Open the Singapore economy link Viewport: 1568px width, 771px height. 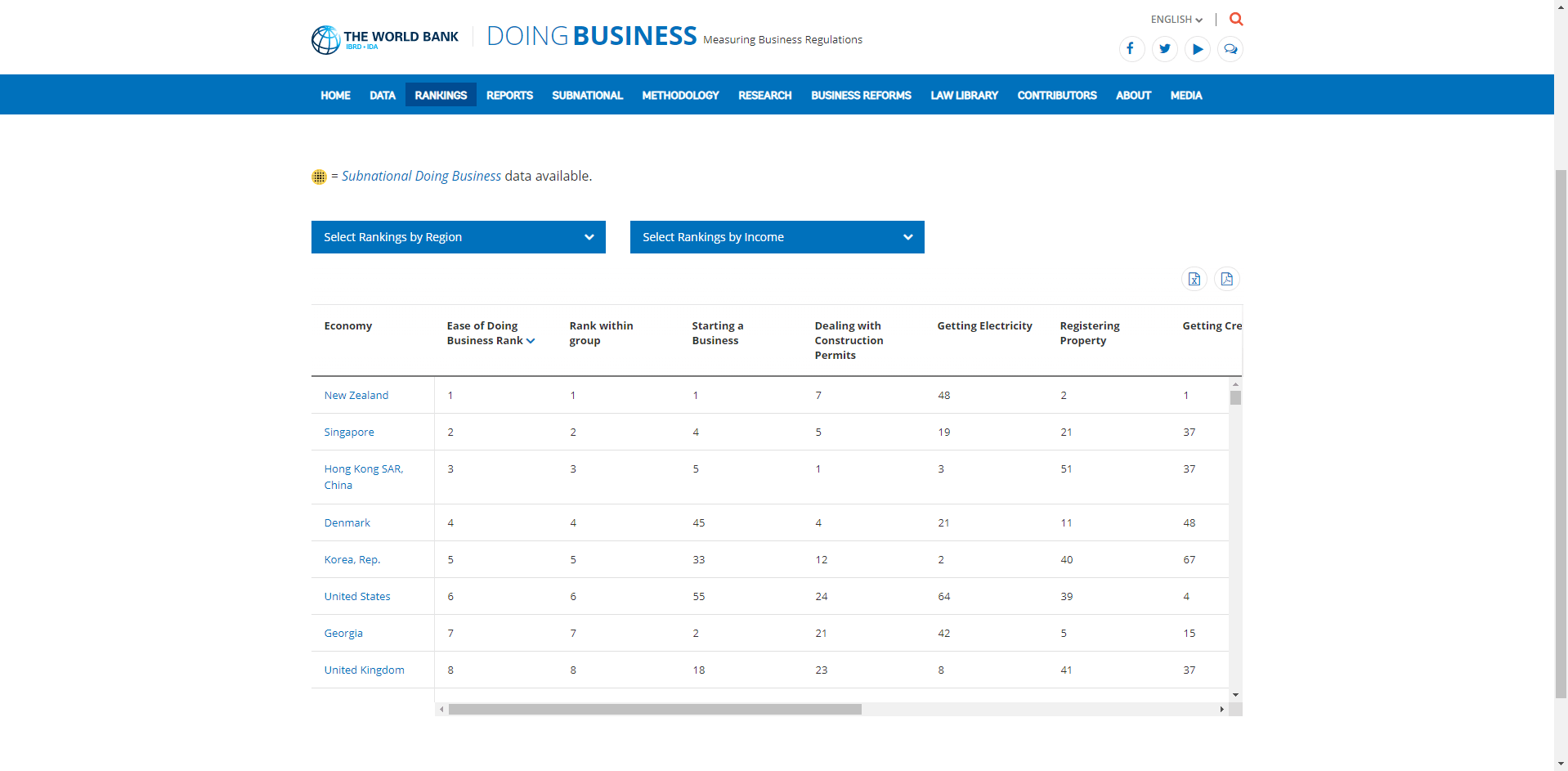[349, 432]
